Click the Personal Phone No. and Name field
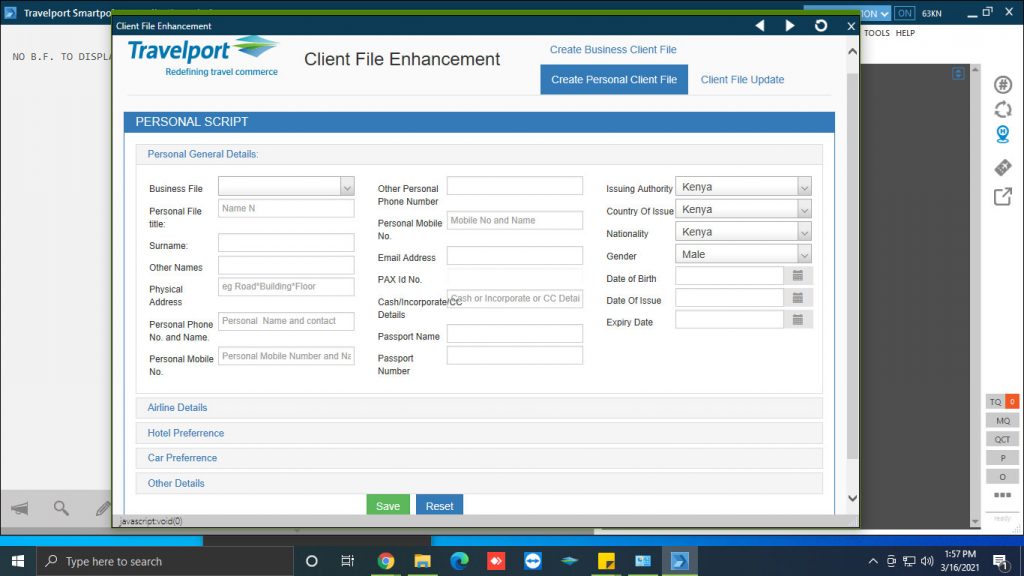 pyautogui.click(x=286, y=321)
